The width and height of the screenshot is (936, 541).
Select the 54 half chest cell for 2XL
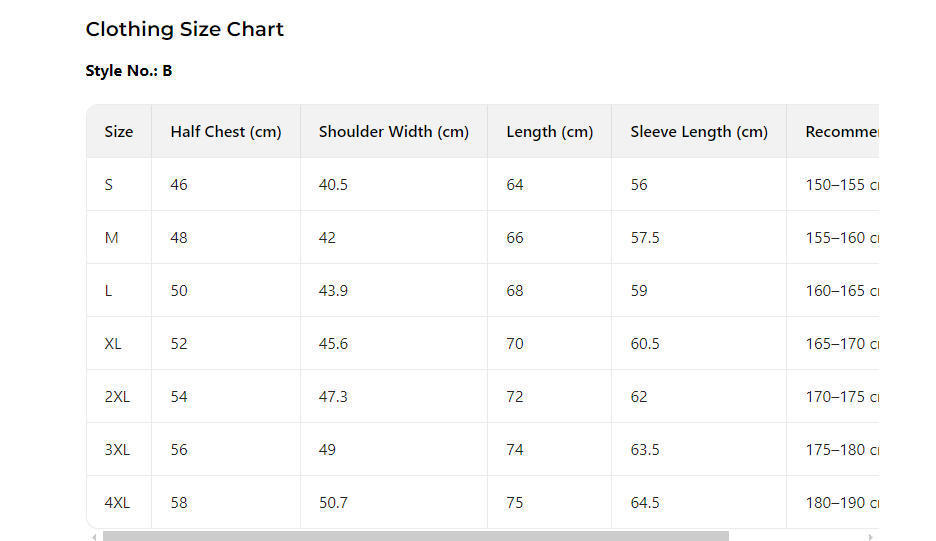179,397
